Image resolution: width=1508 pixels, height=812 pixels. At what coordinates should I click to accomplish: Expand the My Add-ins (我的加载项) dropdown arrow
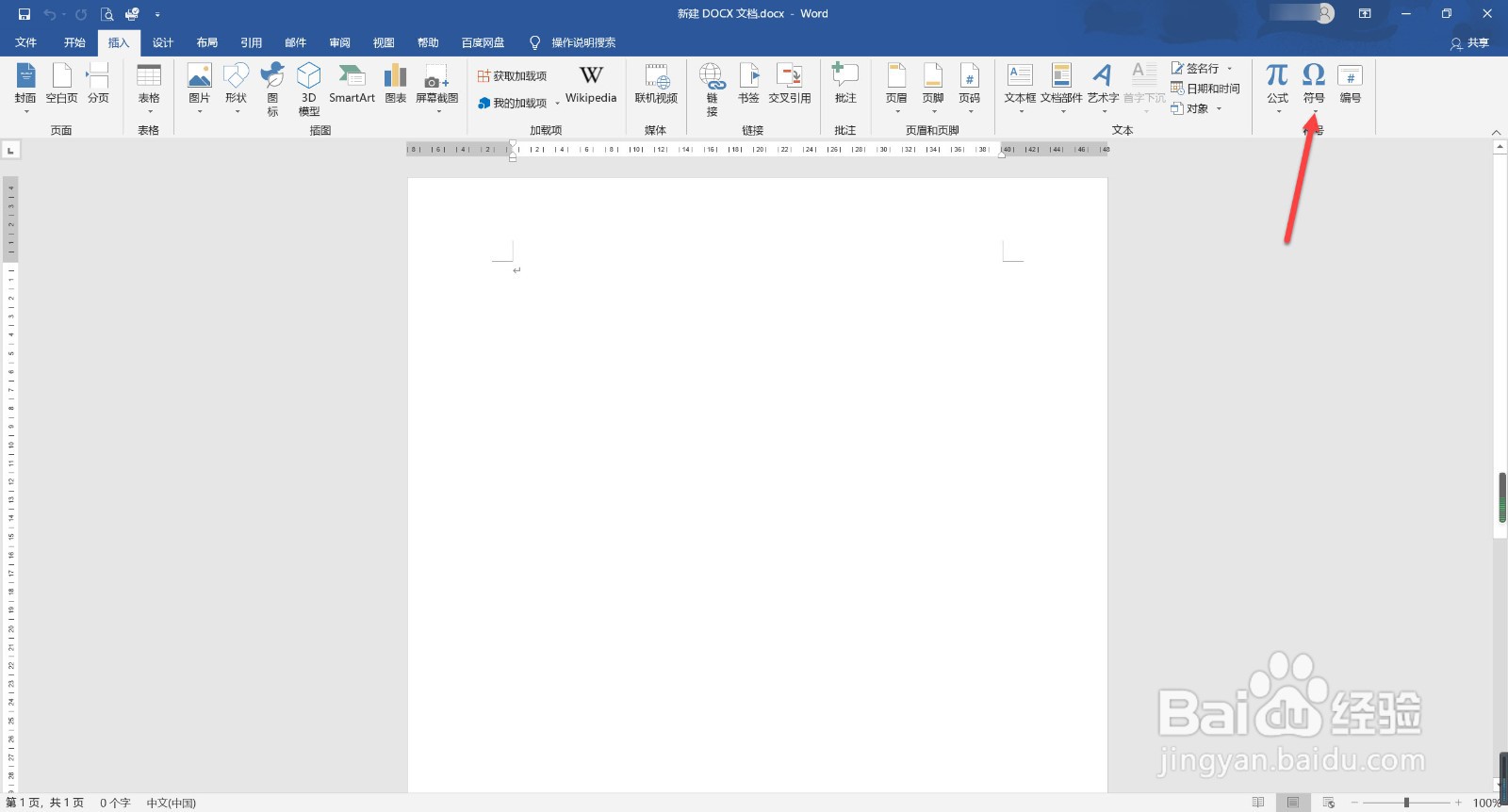point(557,104)
